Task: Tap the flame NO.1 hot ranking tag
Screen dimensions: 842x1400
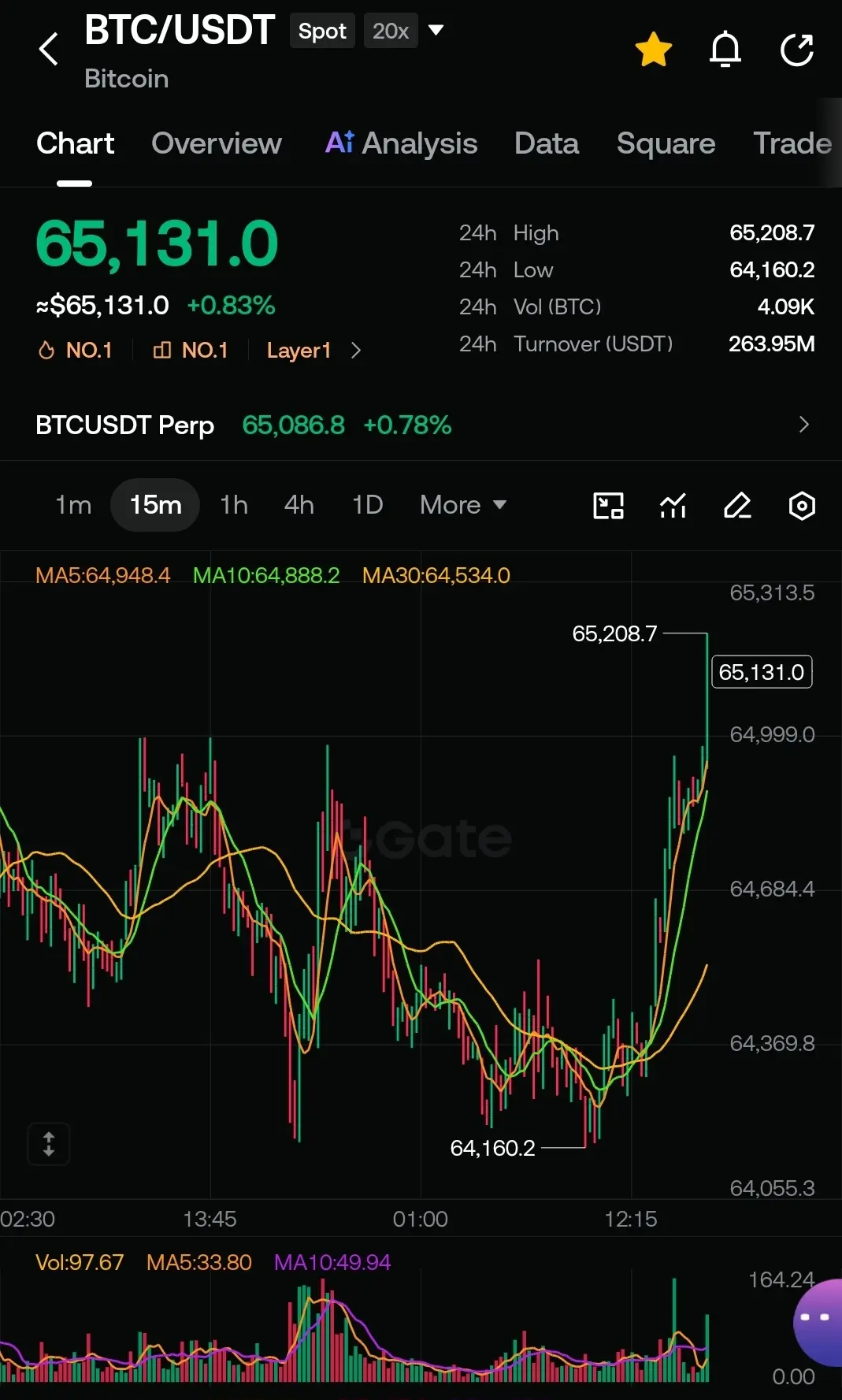Action: pos(75,350)
